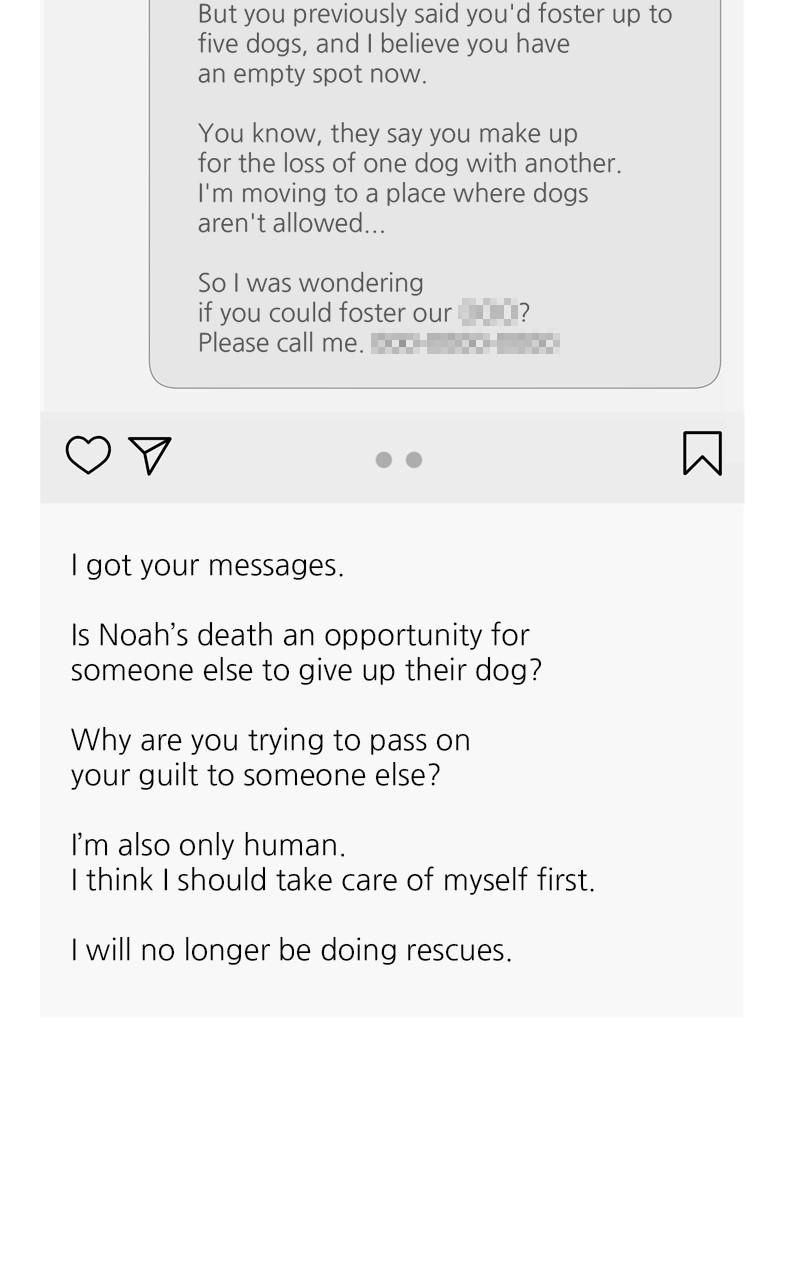This screenshot has width=800, height=1280.
Task: Click "an empty spot now." message text
Action: (x=312, y=74)
